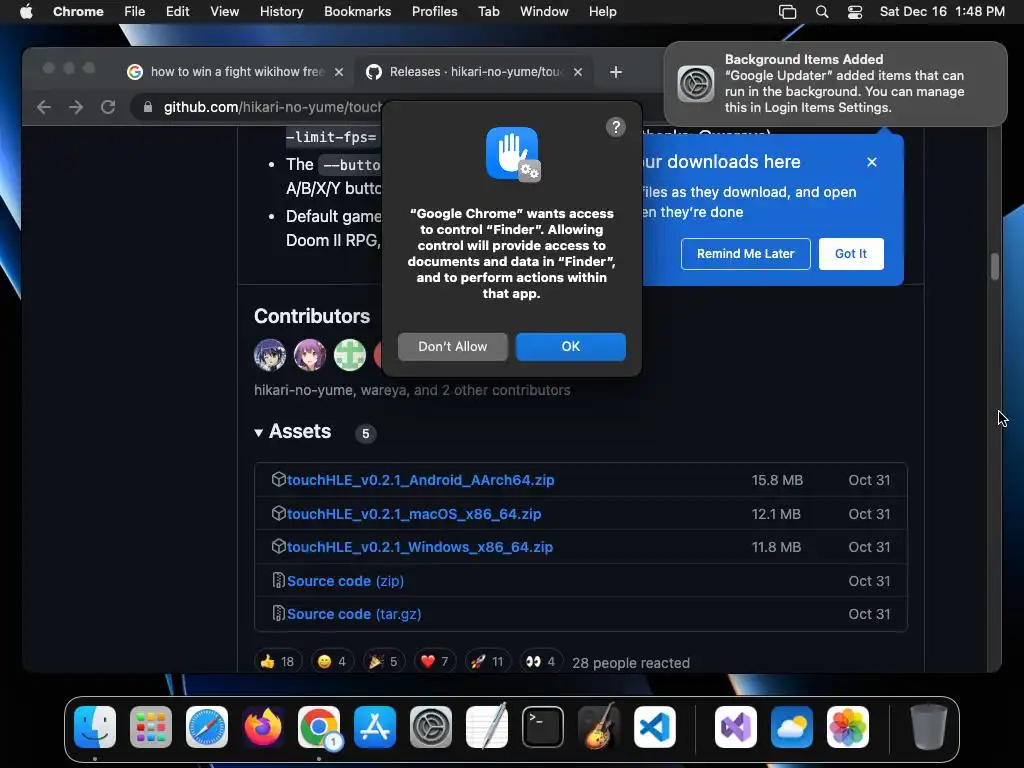The image size is (1024, 768).
Task: Open Visual Studio Code from the Dock
Action: click(x=654, y=727)
